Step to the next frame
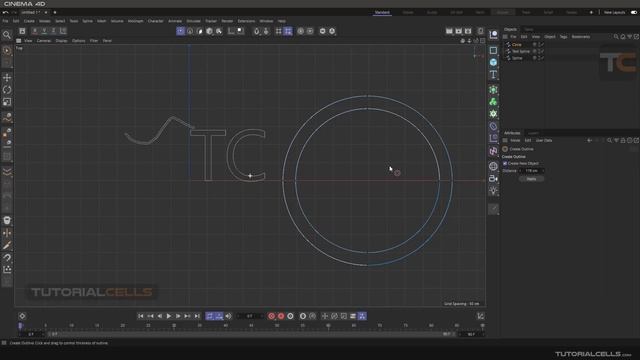The height and width of the screenshot is (360, 640). pos(178,316)
